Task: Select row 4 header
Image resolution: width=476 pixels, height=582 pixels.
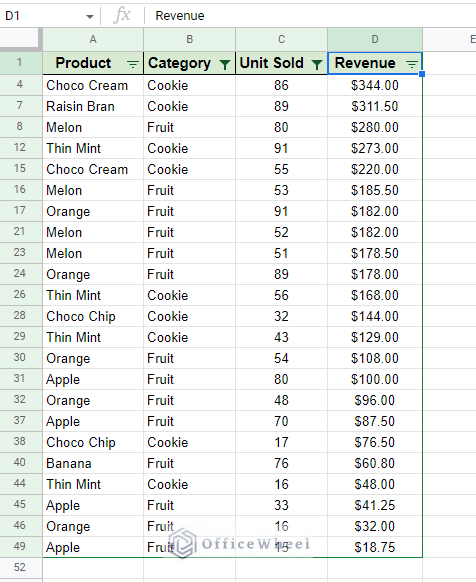Action: point(21,85)
